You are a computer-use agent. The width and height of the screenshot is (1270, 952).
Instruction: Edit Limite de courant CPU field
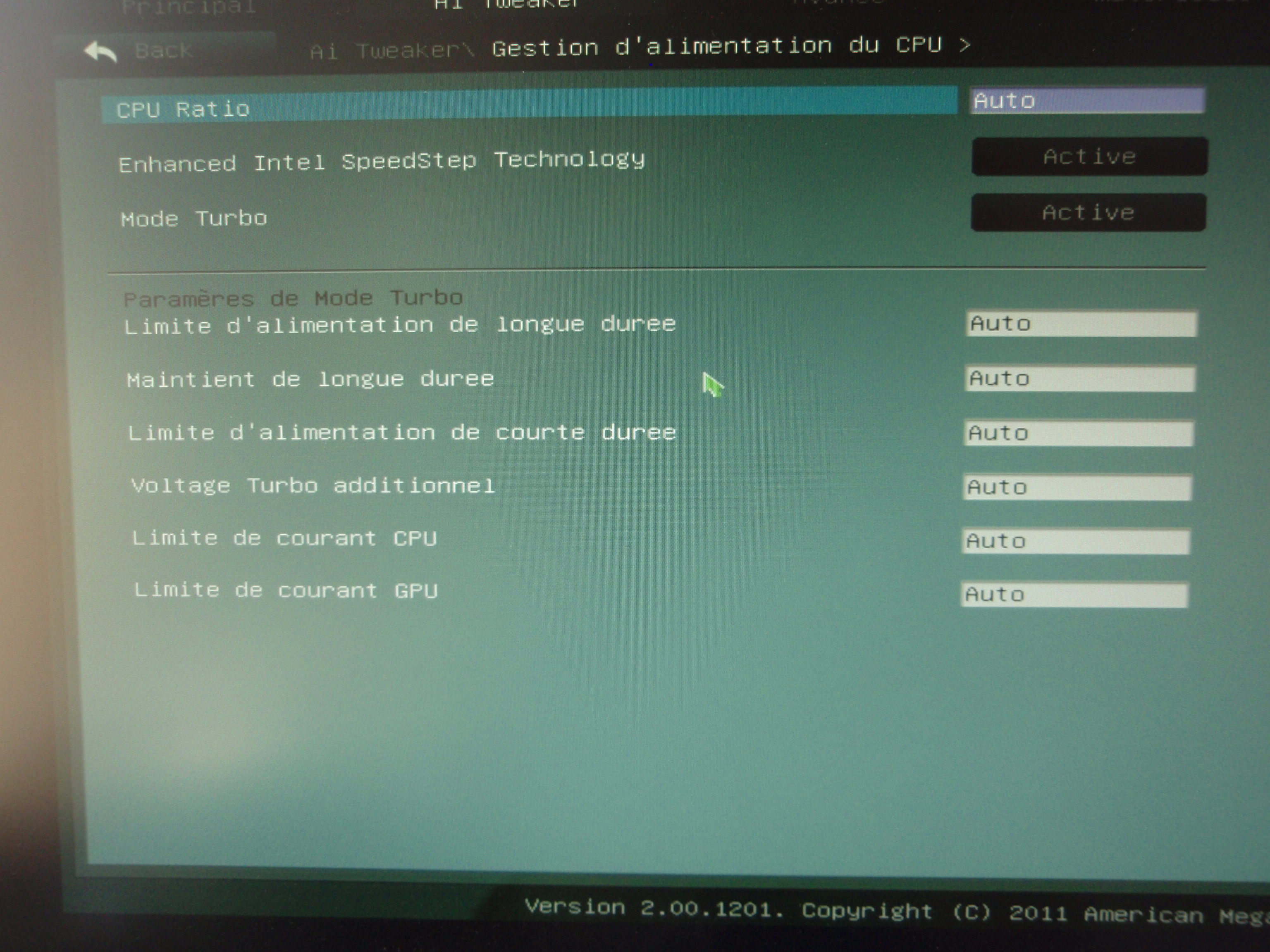point(1076,541)
